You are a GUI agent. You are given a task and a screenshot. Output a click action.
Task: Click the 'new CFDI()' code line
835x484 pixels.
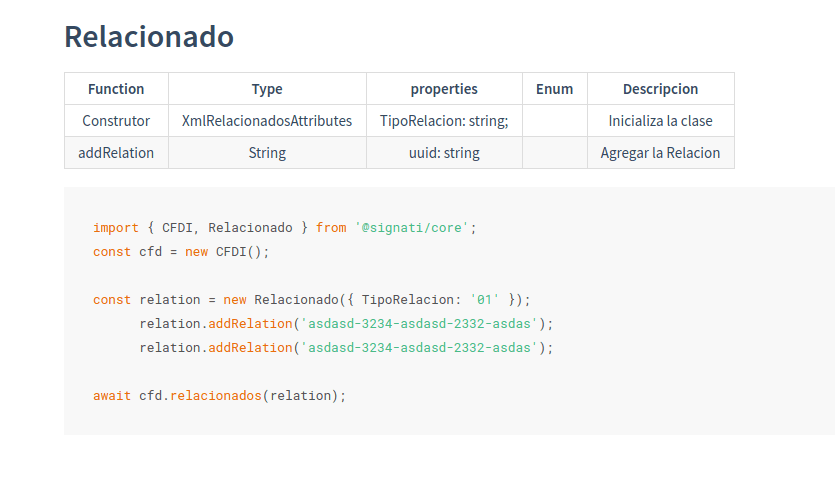(181, 252)
